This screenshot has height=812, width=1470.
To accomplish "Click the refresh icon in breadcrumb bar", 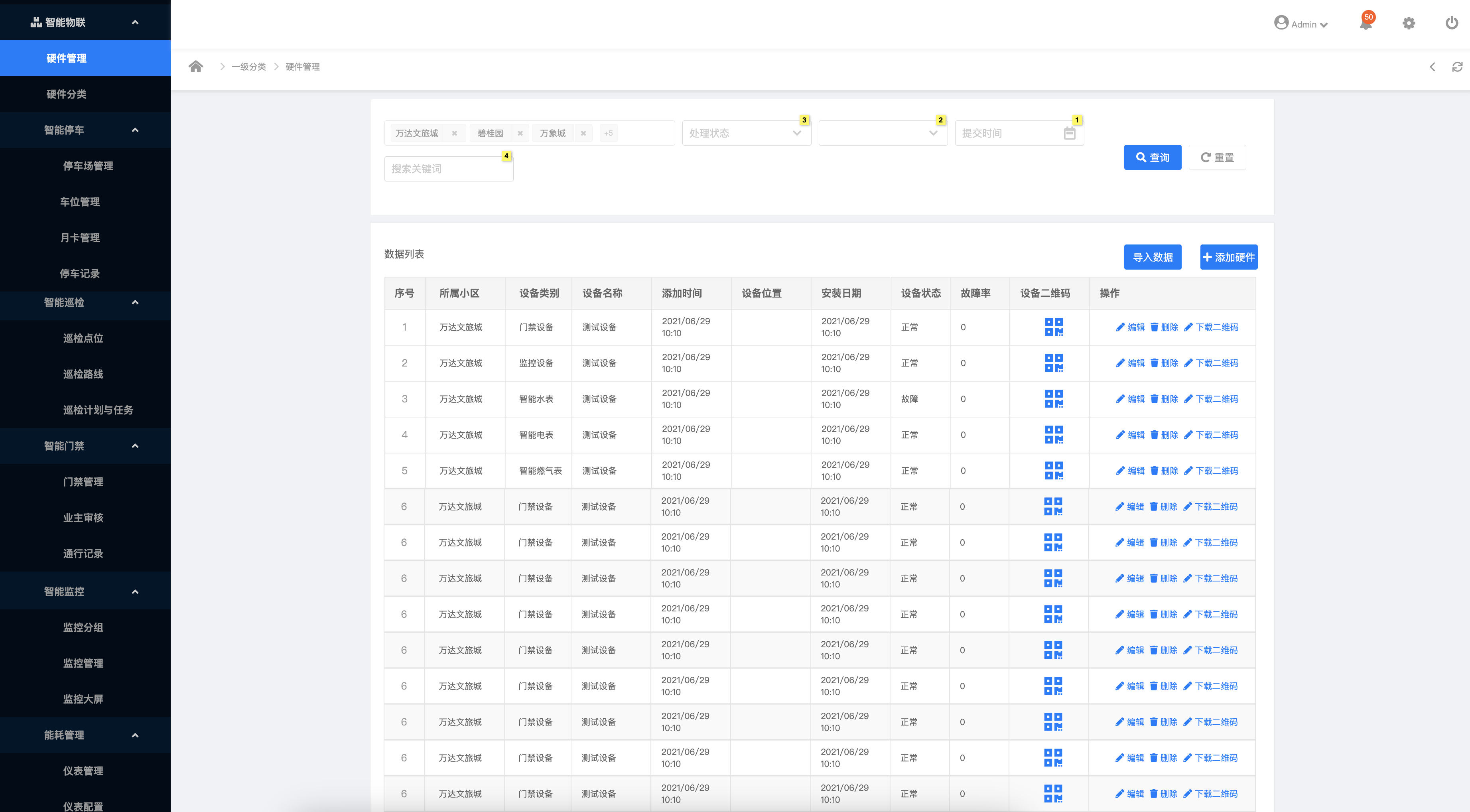I will (x=1457, y=67).
